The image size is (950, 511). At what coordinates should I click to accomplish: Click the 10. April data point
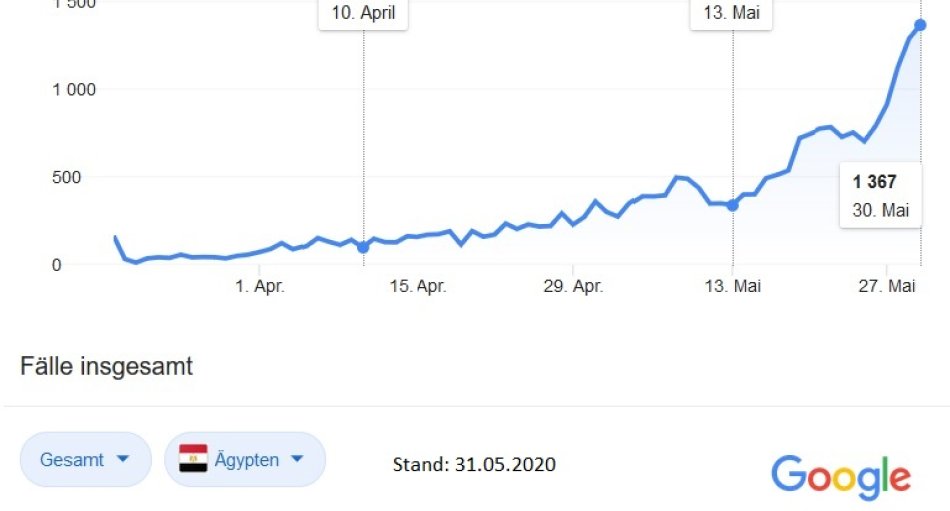click(363, 246)
